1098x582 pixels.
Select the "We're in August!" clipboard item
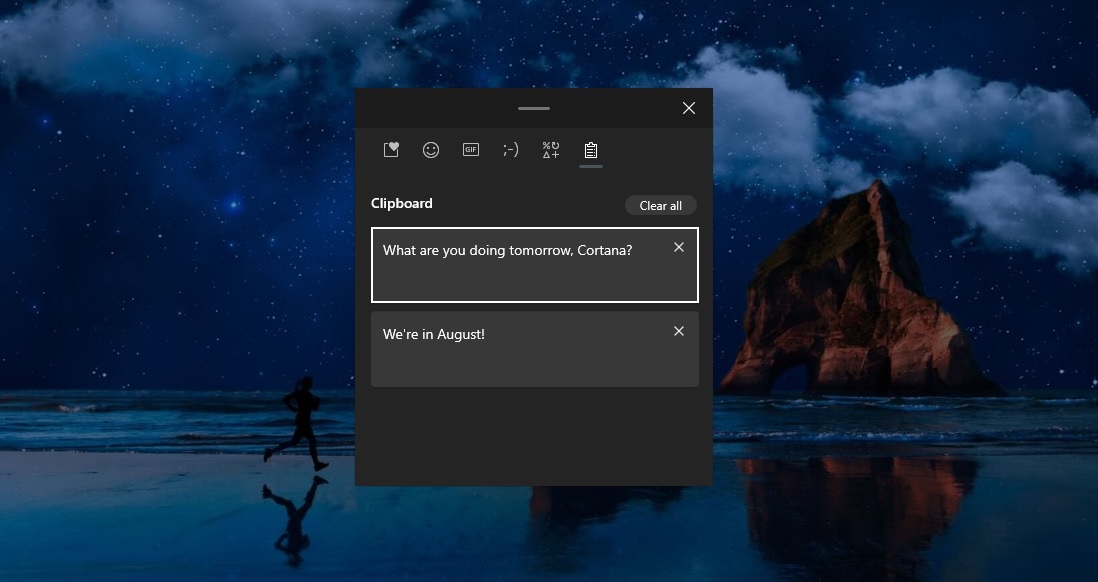520,348
